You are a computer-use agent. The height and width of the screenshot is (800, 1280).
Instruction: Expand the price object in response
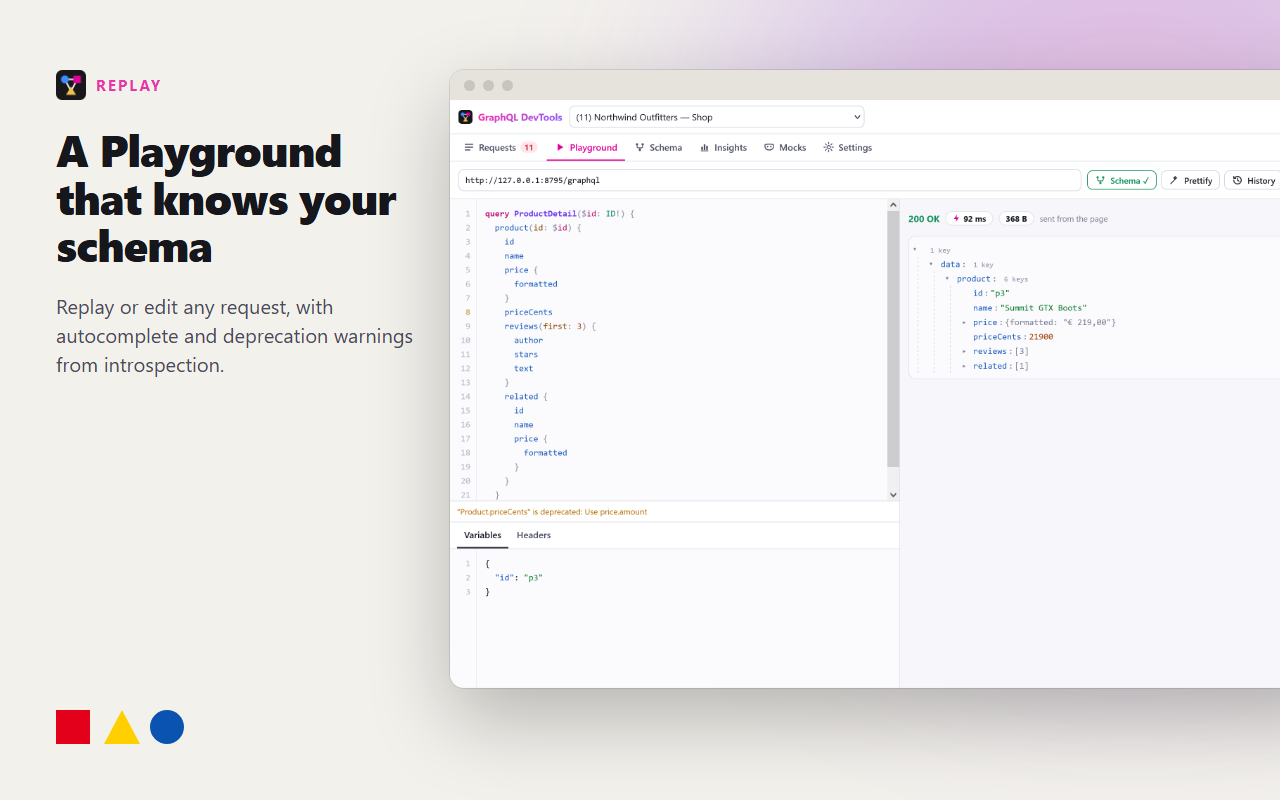coord(964,323)
